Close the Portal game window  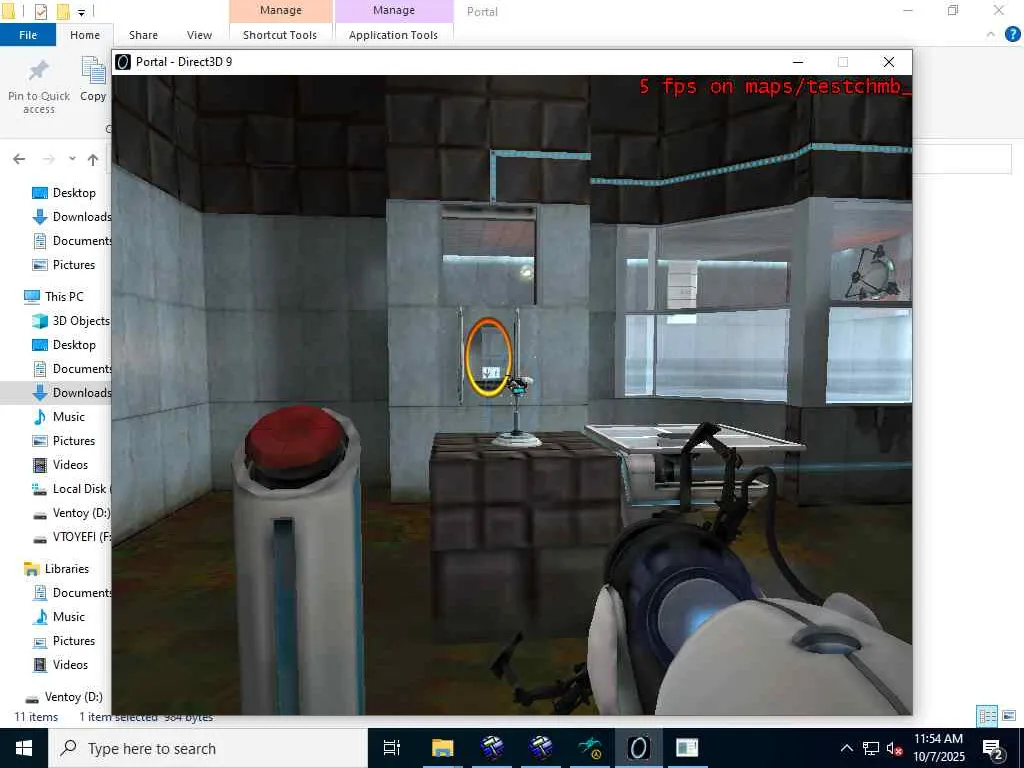tap(889, 62)
